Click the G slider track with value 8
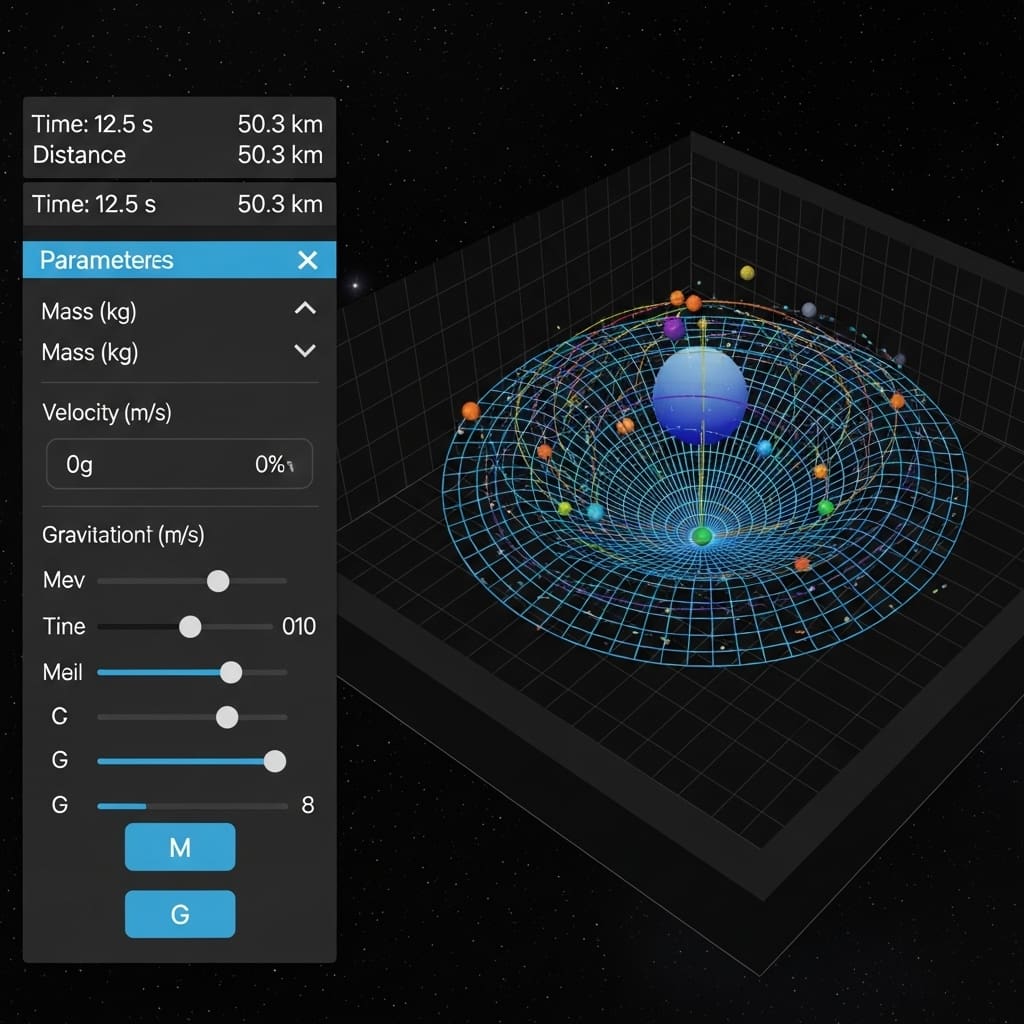 (190, 805)
